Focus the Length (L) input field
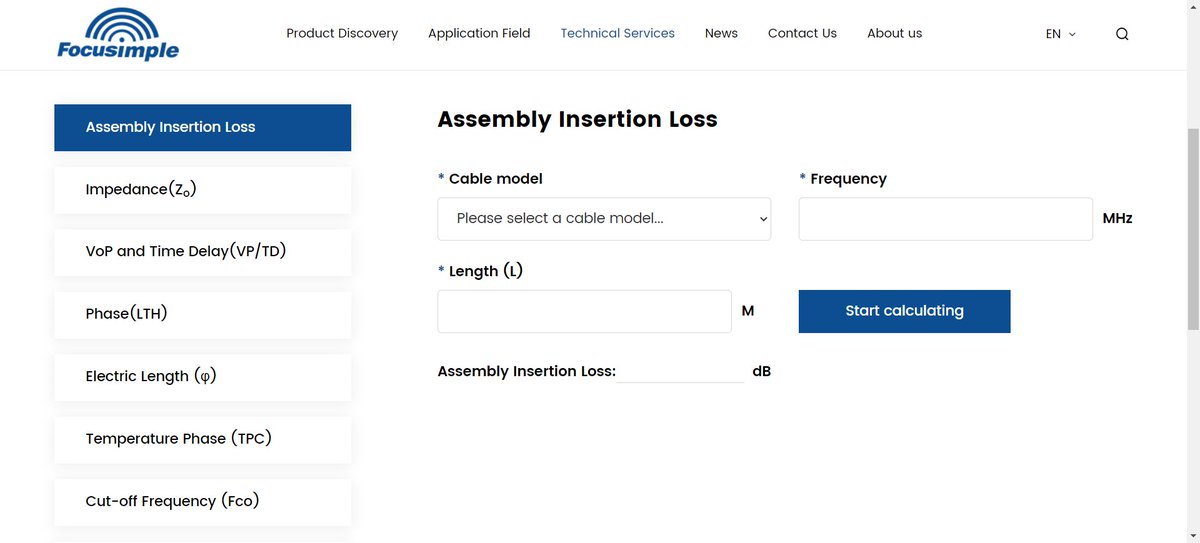 [x=584, y=311]
